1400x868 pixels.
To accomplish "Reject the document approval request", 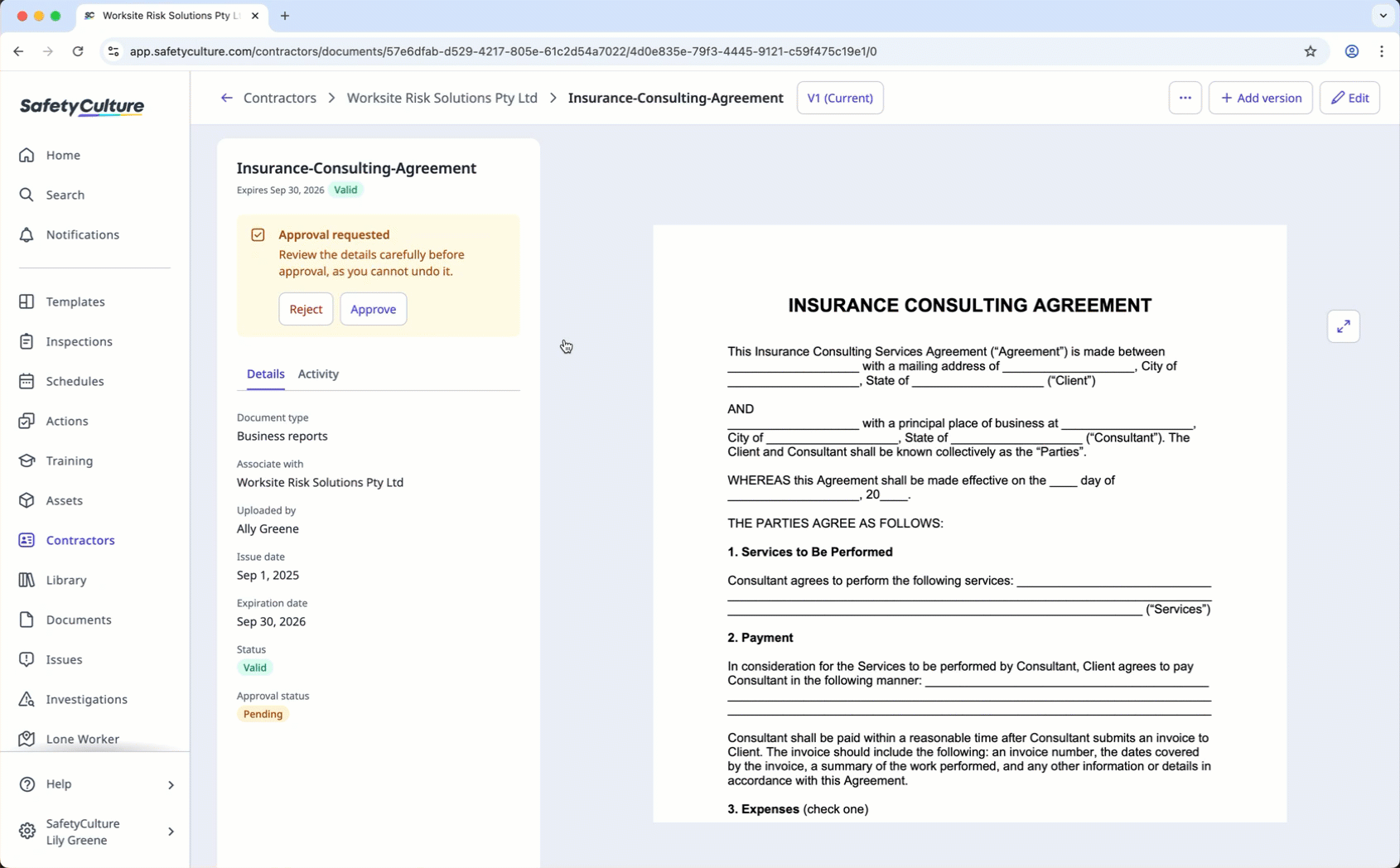I will (x=306, y=309).
